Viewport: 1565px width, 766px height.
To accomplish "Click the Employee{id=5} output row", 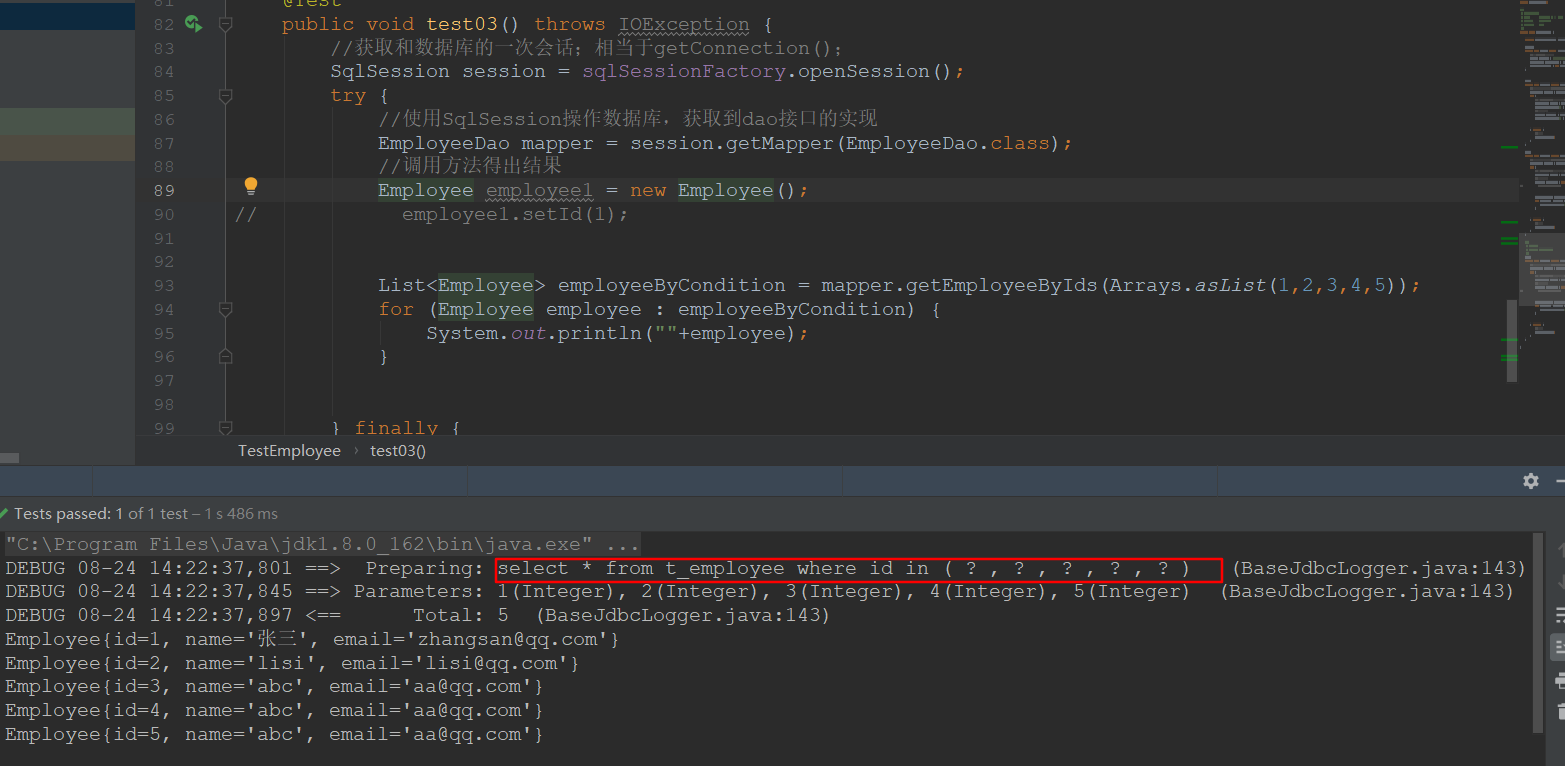I will 274,734.
